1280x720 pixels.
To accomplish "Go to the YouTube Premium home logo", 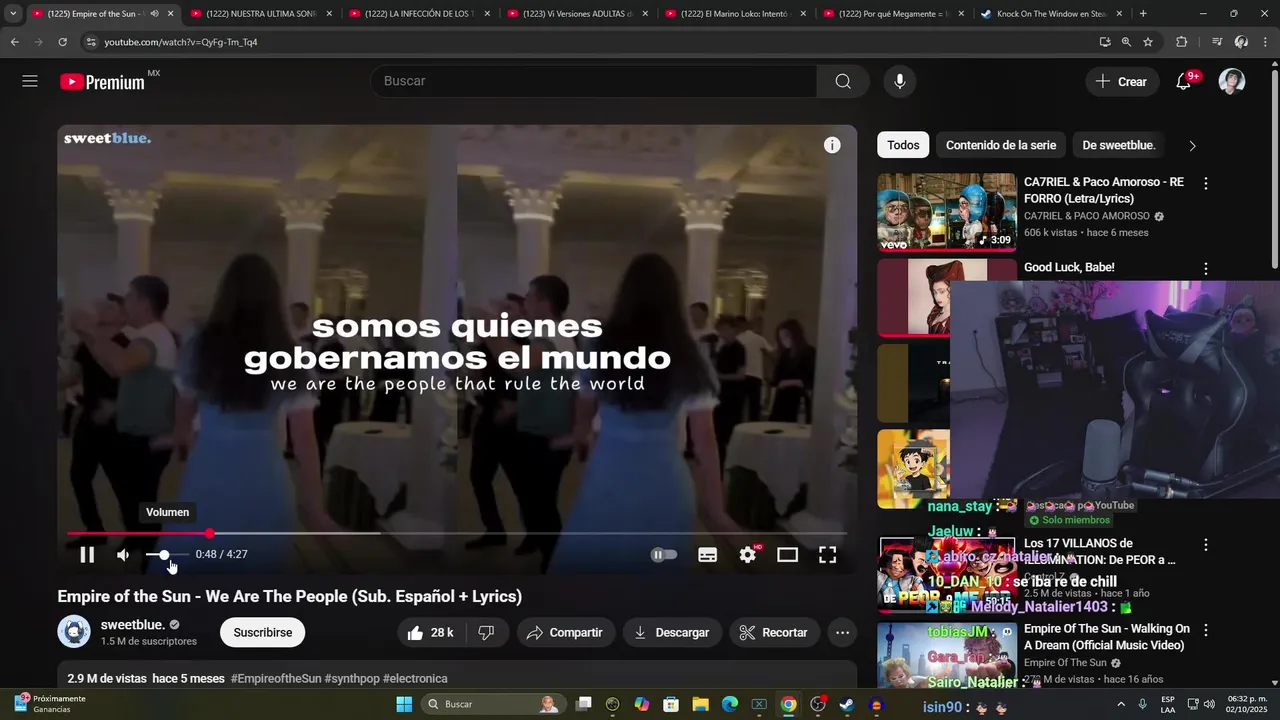I will coord(103,82).
